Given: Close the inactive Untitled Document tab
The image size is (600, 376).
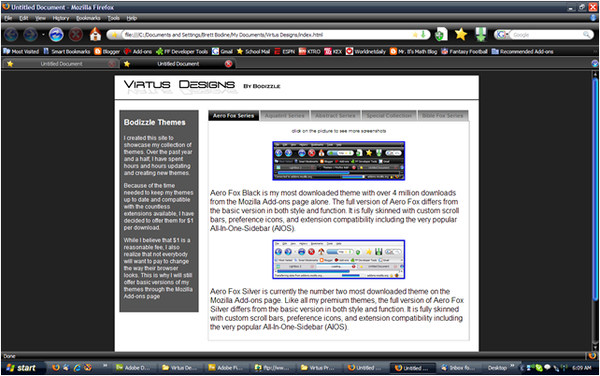Looking at the screenshot, I should pyautogui.click(x=112, y=64).
